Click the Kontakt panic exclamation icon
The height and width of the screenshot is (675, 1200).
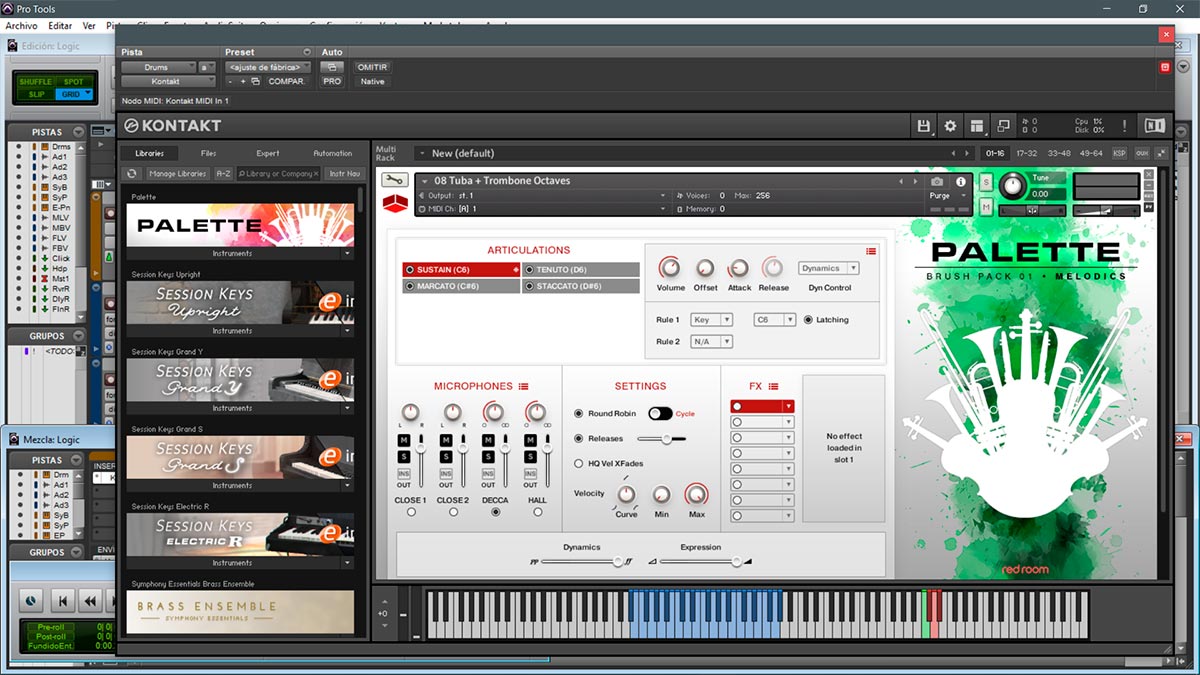pyautogui.click(x=1124, y=126)
